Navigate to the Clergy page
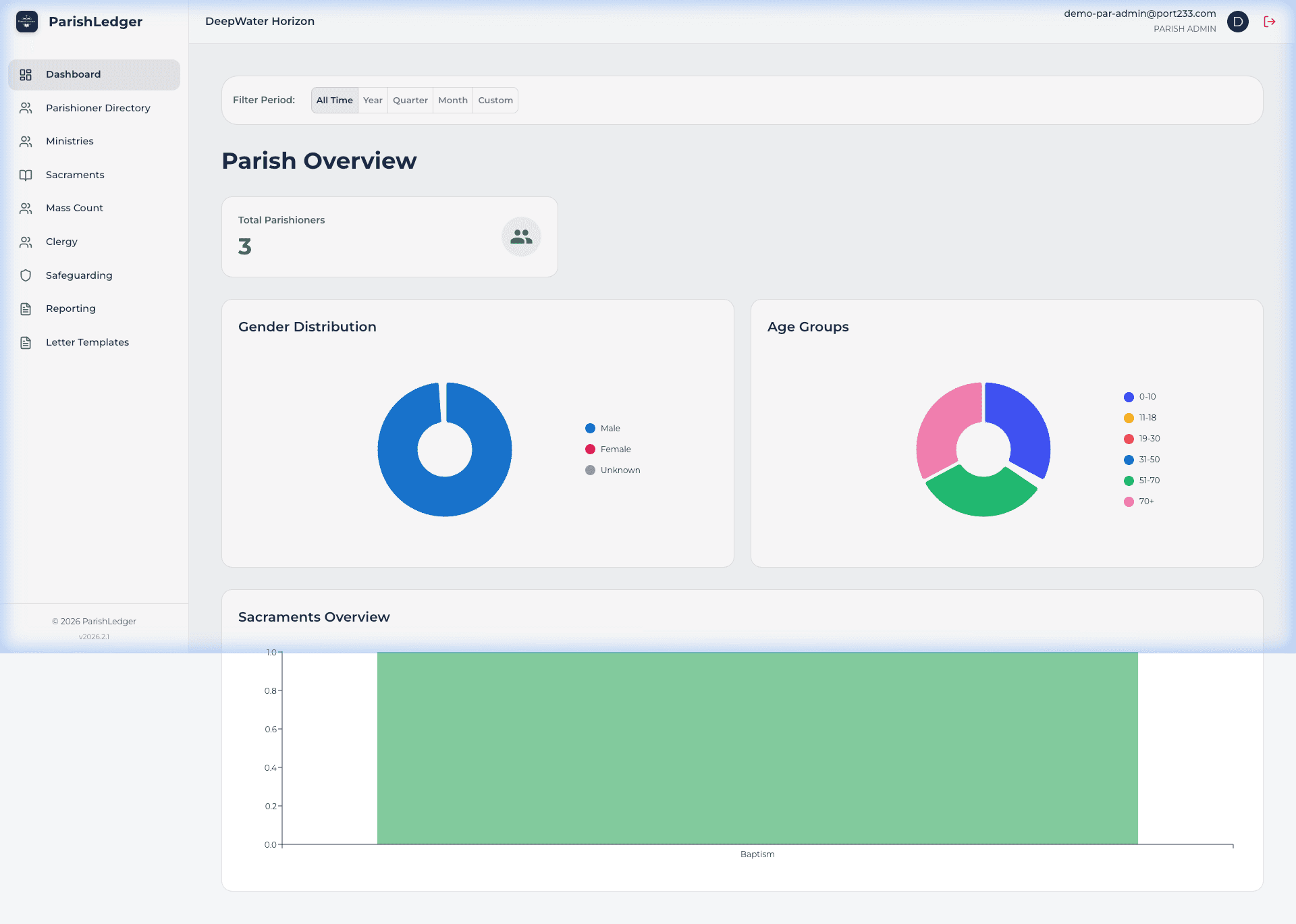 coord(61,241)
